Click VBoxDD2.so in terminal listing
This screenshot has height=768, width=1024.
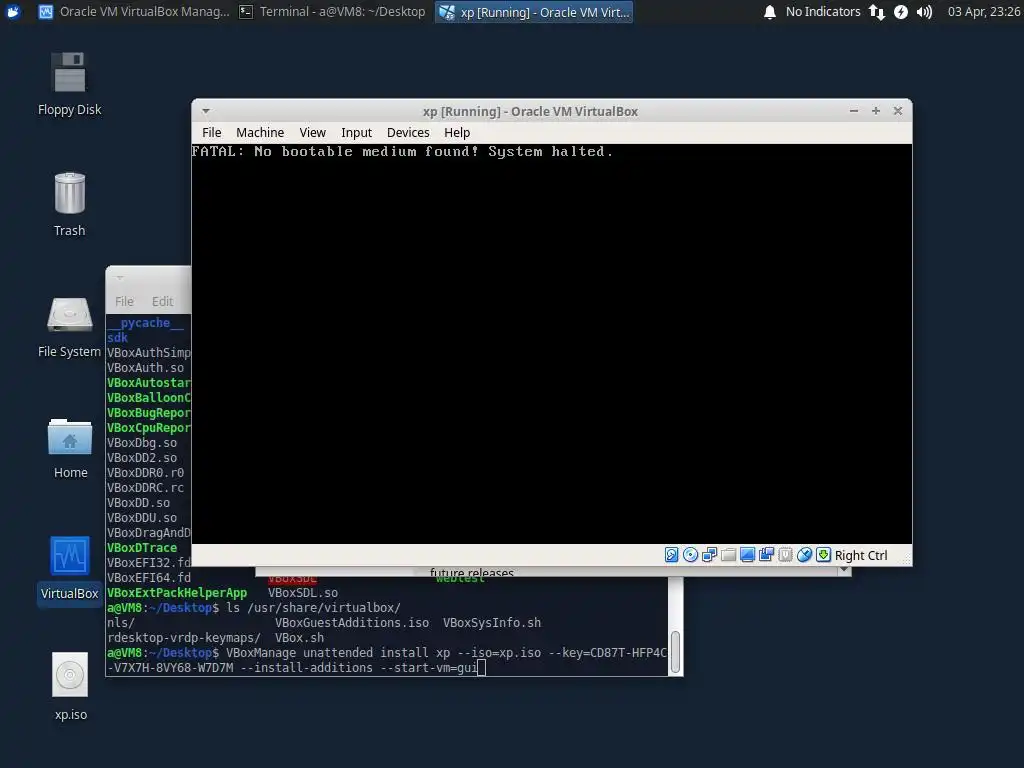[x=142, y=458]
